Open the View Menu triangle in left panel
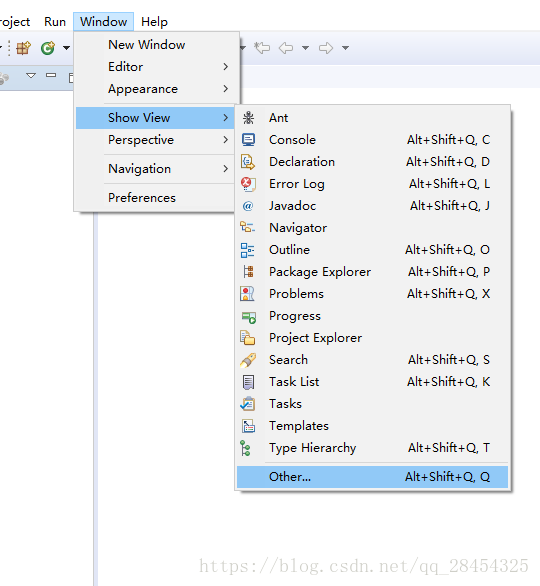540x586 pixels. tap(31, 75)
